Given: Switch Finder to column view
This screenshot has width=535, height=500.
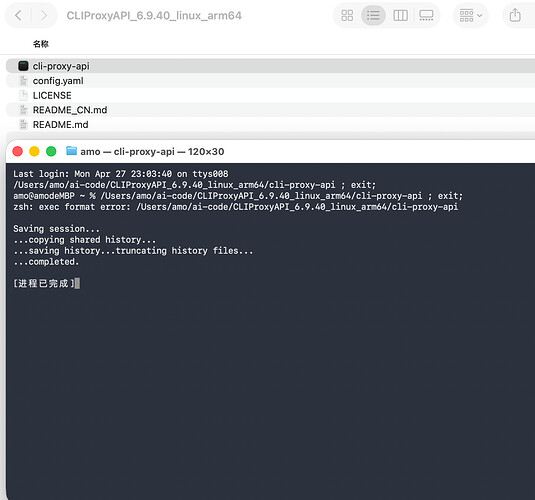Looking at the screenshot, I should point(400,15).
